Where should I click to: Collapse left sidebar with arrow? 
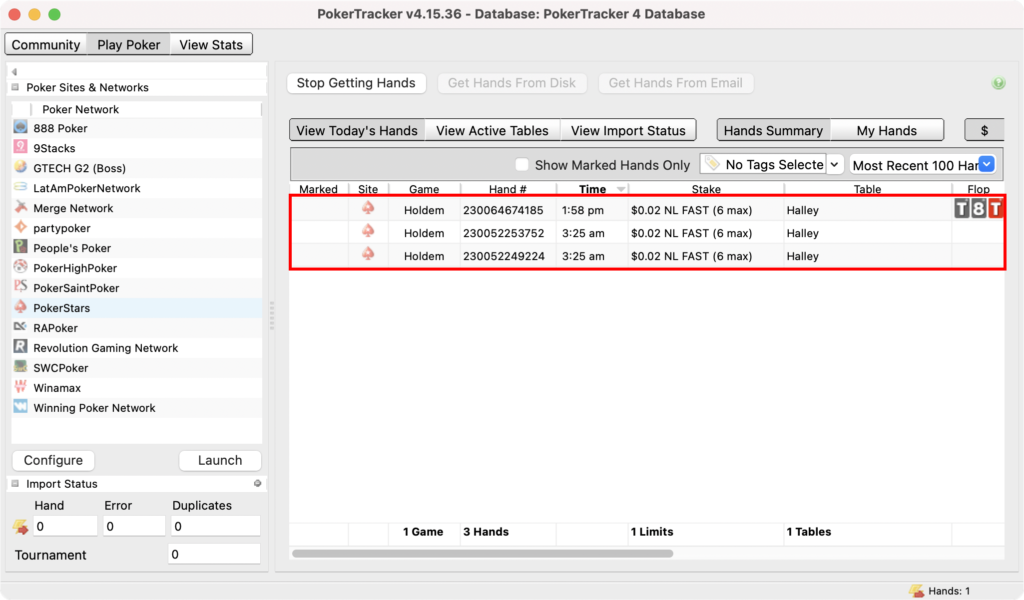click(x=14, y=72)
